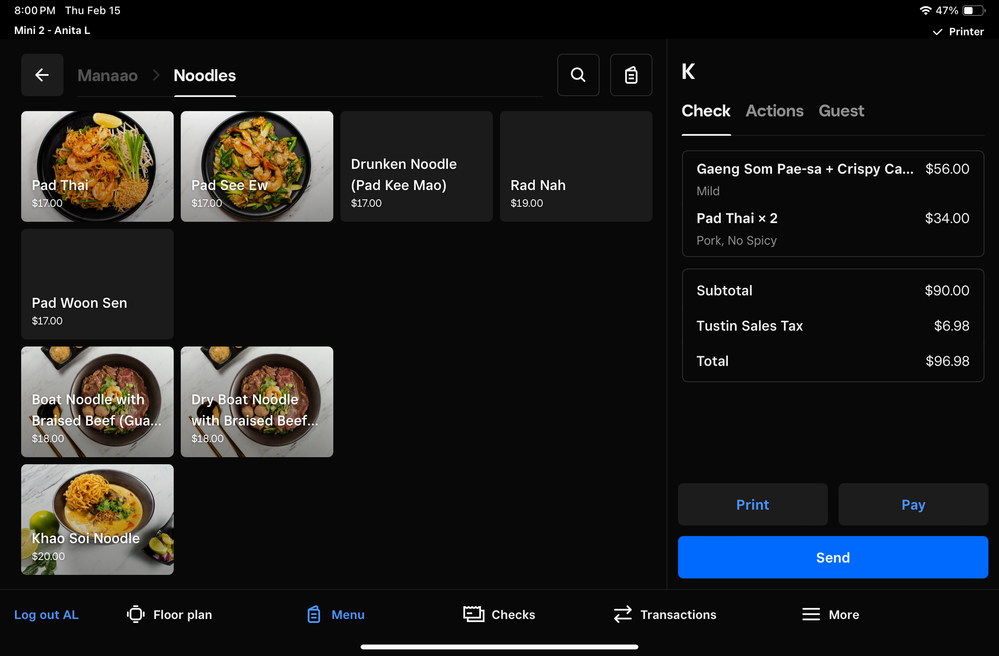Navigate to Manaao breadcrumb
Viewport: 999px width, 656px height.
pos(107,76)
